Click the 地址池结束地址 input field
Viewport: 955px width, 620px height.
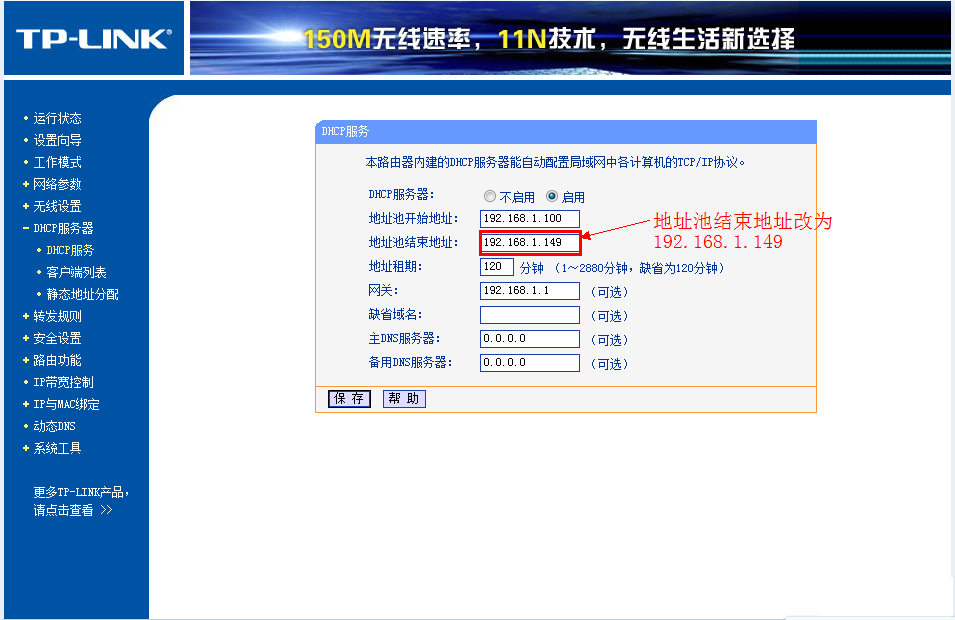tap(529, 243)
